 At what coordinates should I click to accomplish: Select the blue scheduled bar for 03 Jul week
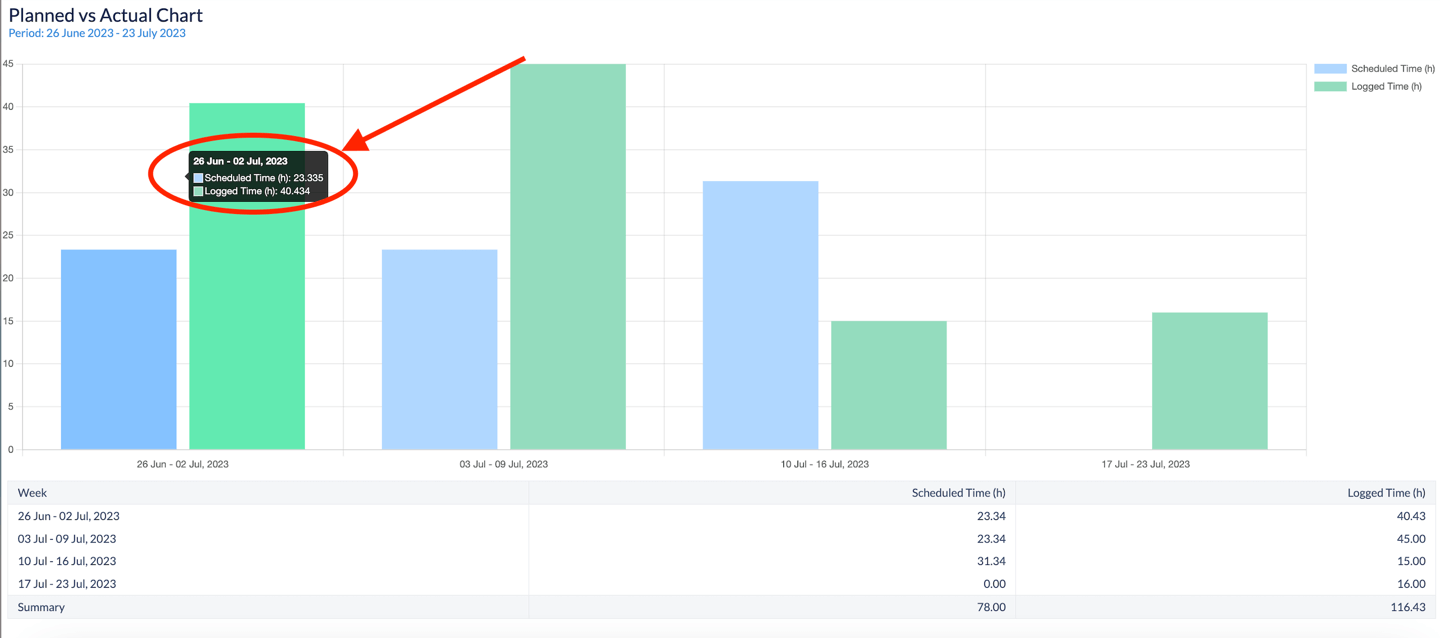click(x=439, y=349)
